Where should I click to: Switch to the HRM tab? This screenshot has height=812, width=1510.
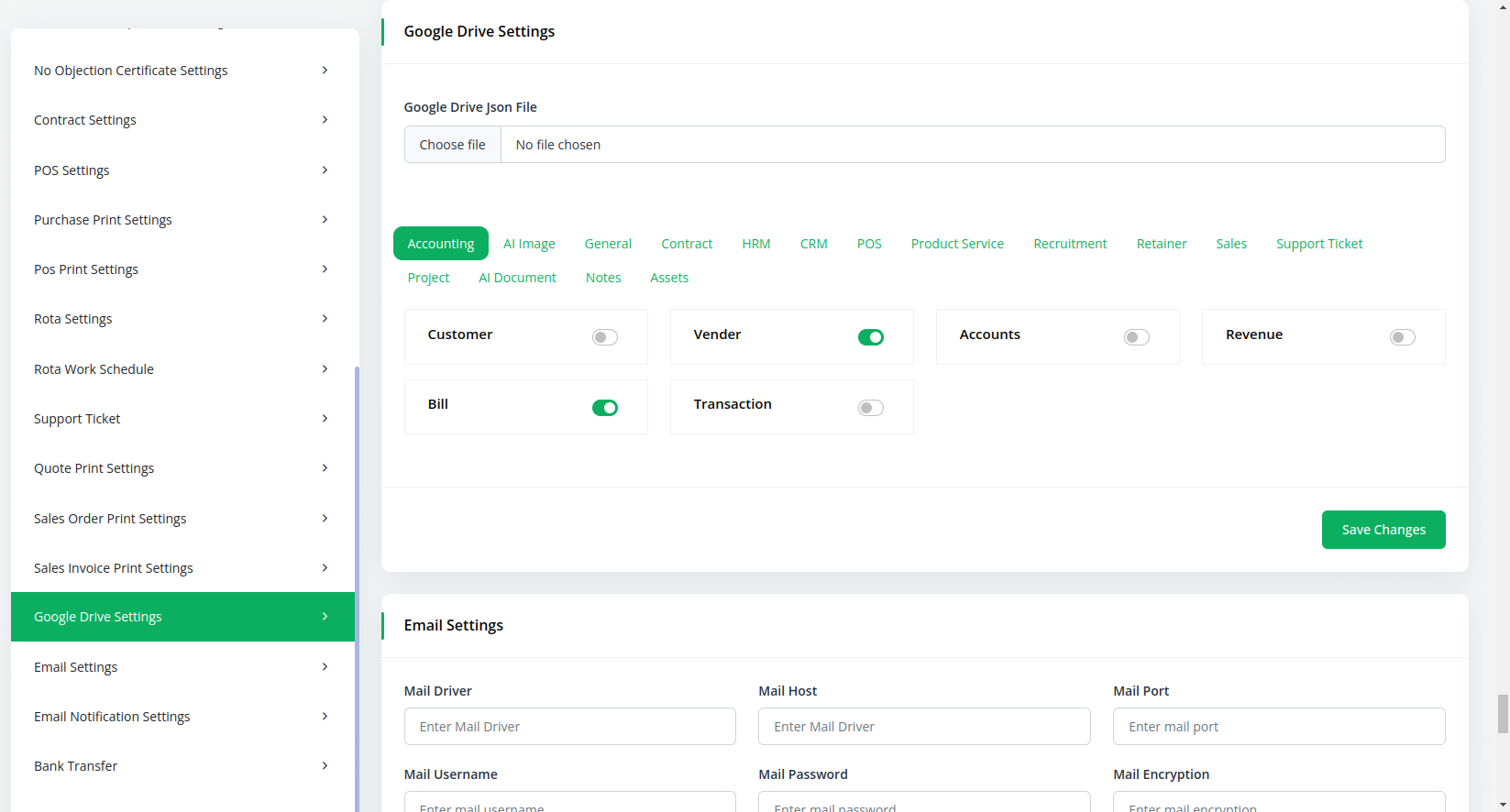pos(755,244)
